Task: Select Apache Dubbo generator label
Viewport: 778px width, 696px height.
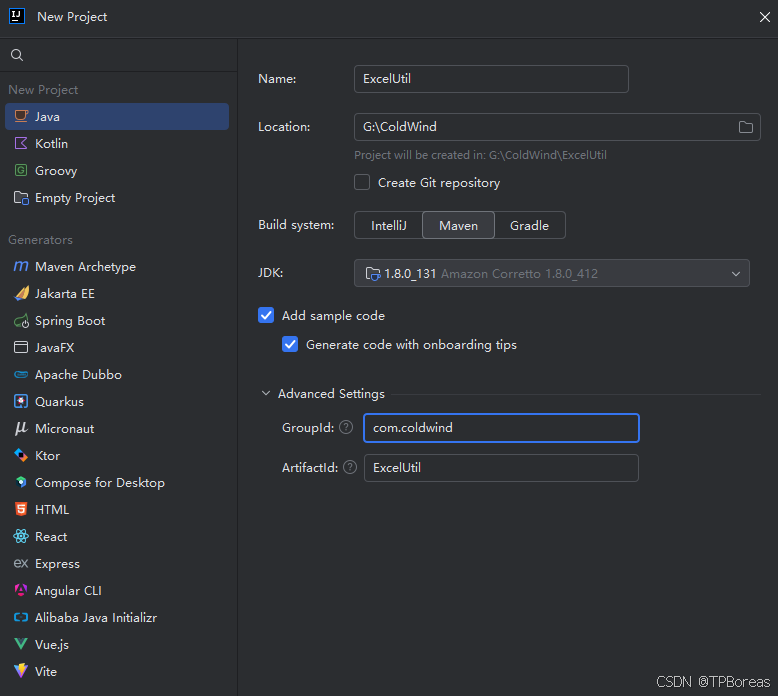Action: 78,375
